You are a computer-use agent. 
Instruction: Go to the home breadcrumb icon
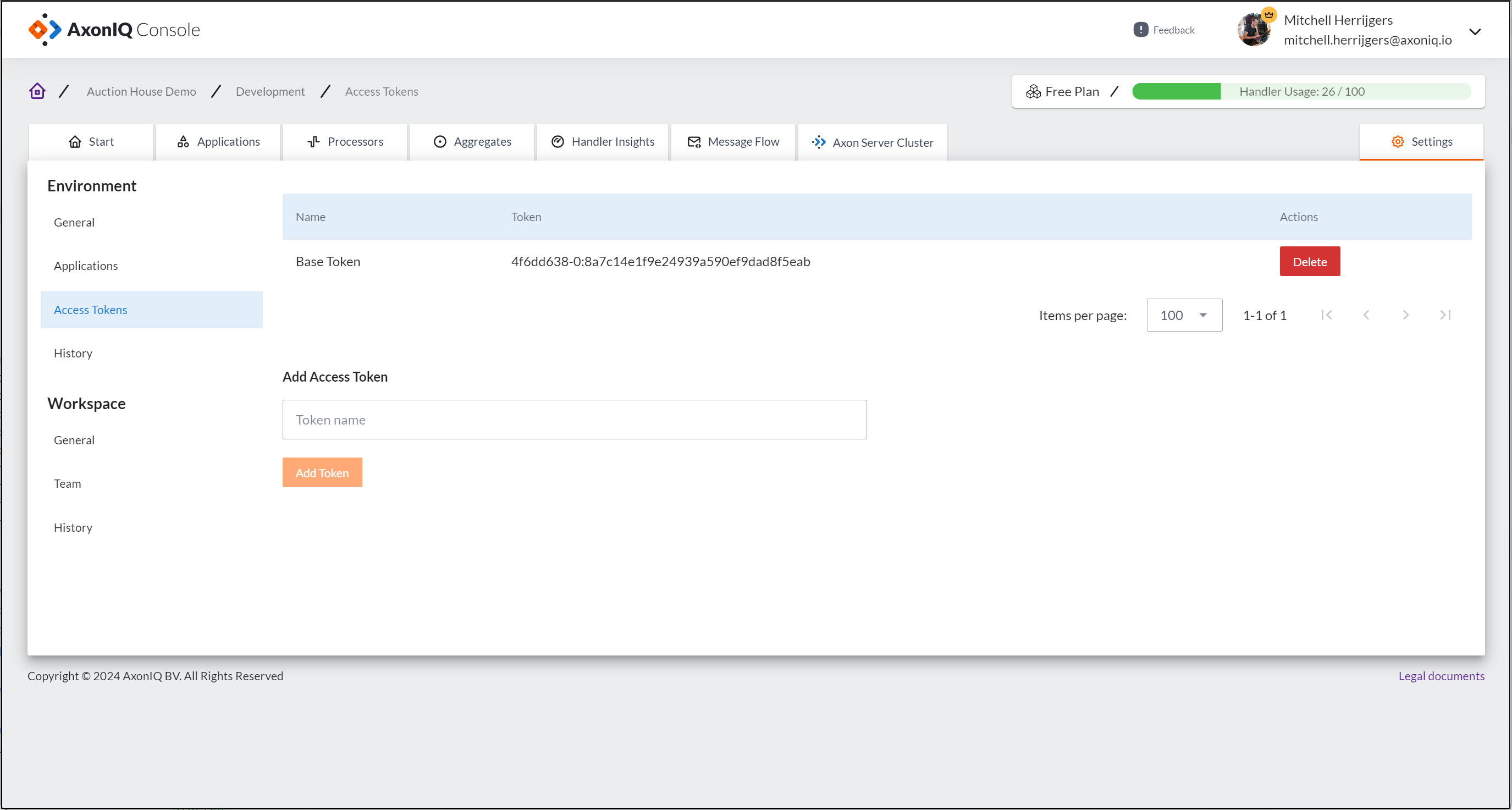click(37, 91)
